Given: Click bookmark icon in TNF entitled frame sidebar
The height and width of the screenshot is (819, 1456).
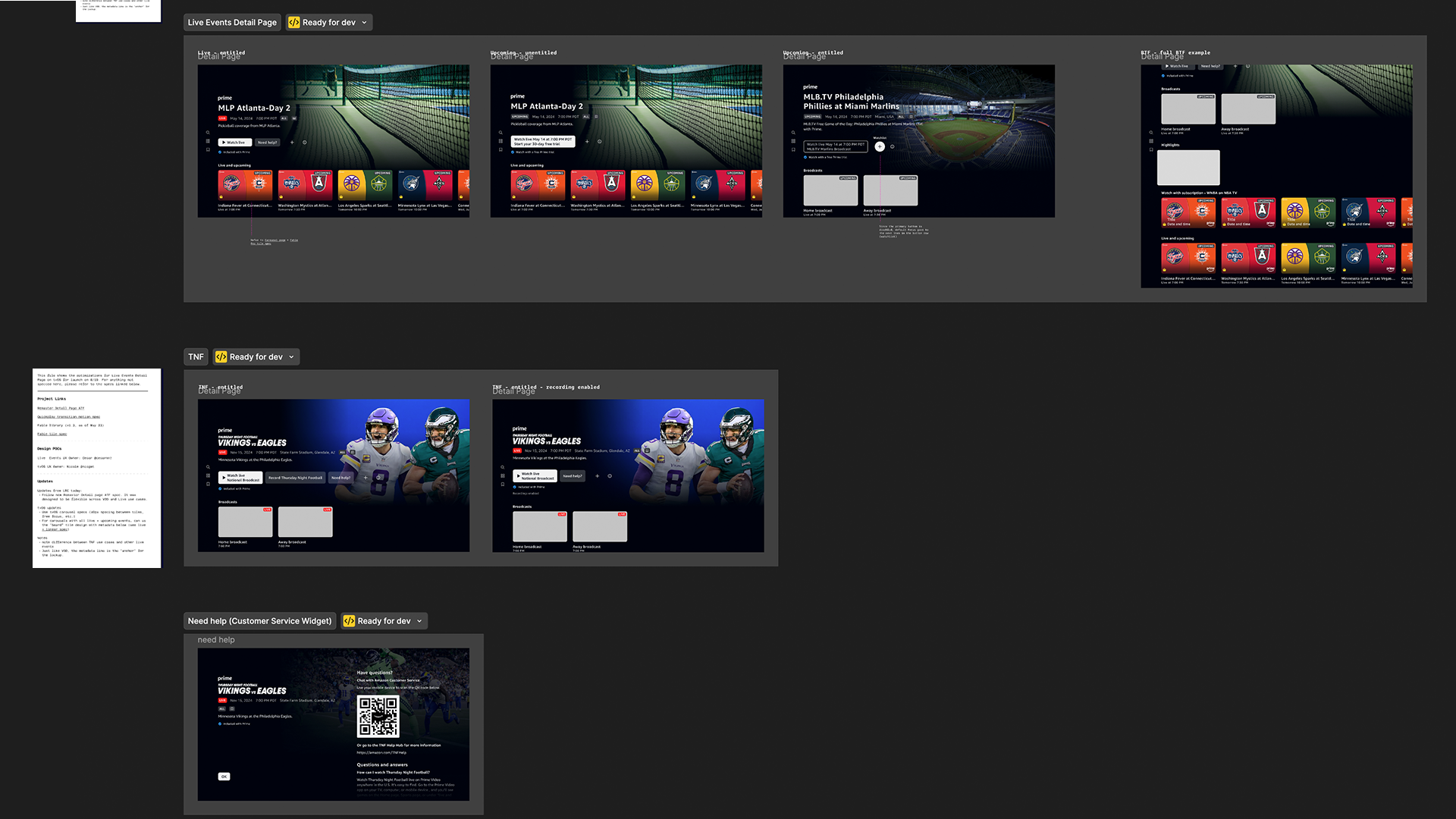Looking at the screenshot, I should [x=208, y=485].
